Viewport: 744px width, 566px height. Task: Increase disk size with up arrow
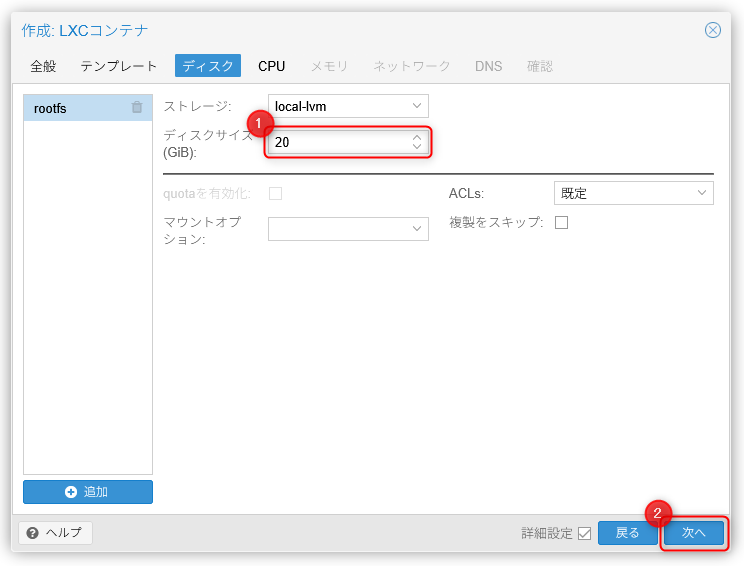point(417,138)
